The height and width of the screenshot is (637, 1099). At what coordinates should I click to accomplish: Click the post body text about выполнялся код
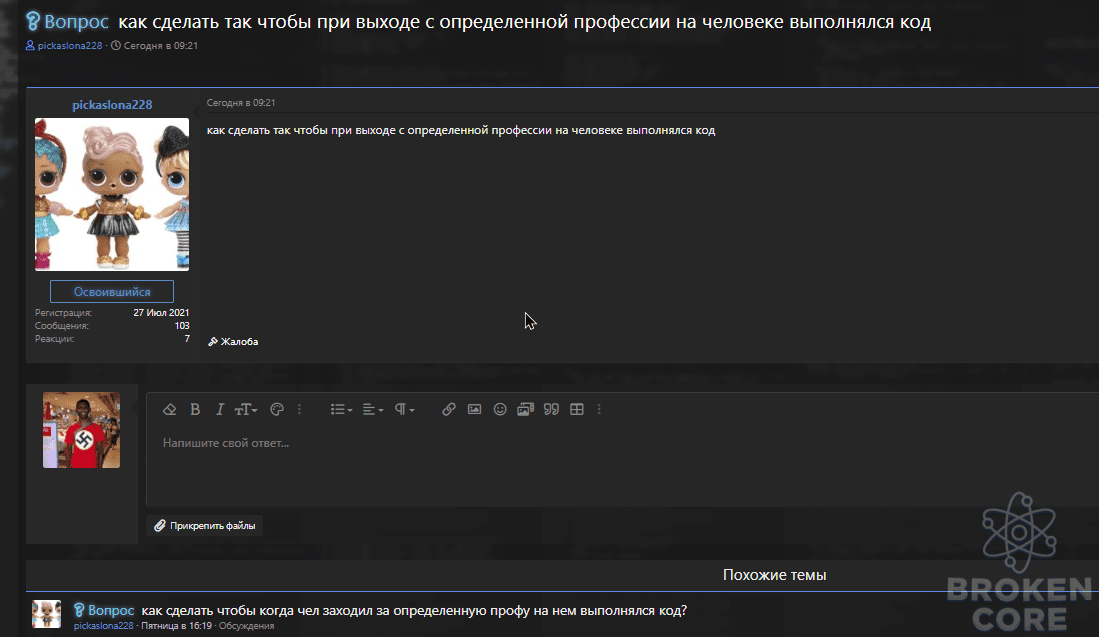click(460, 130)
